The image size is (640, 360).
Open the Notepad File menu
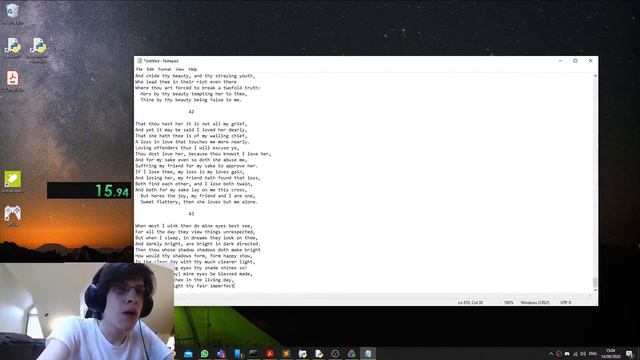(139, 69)
